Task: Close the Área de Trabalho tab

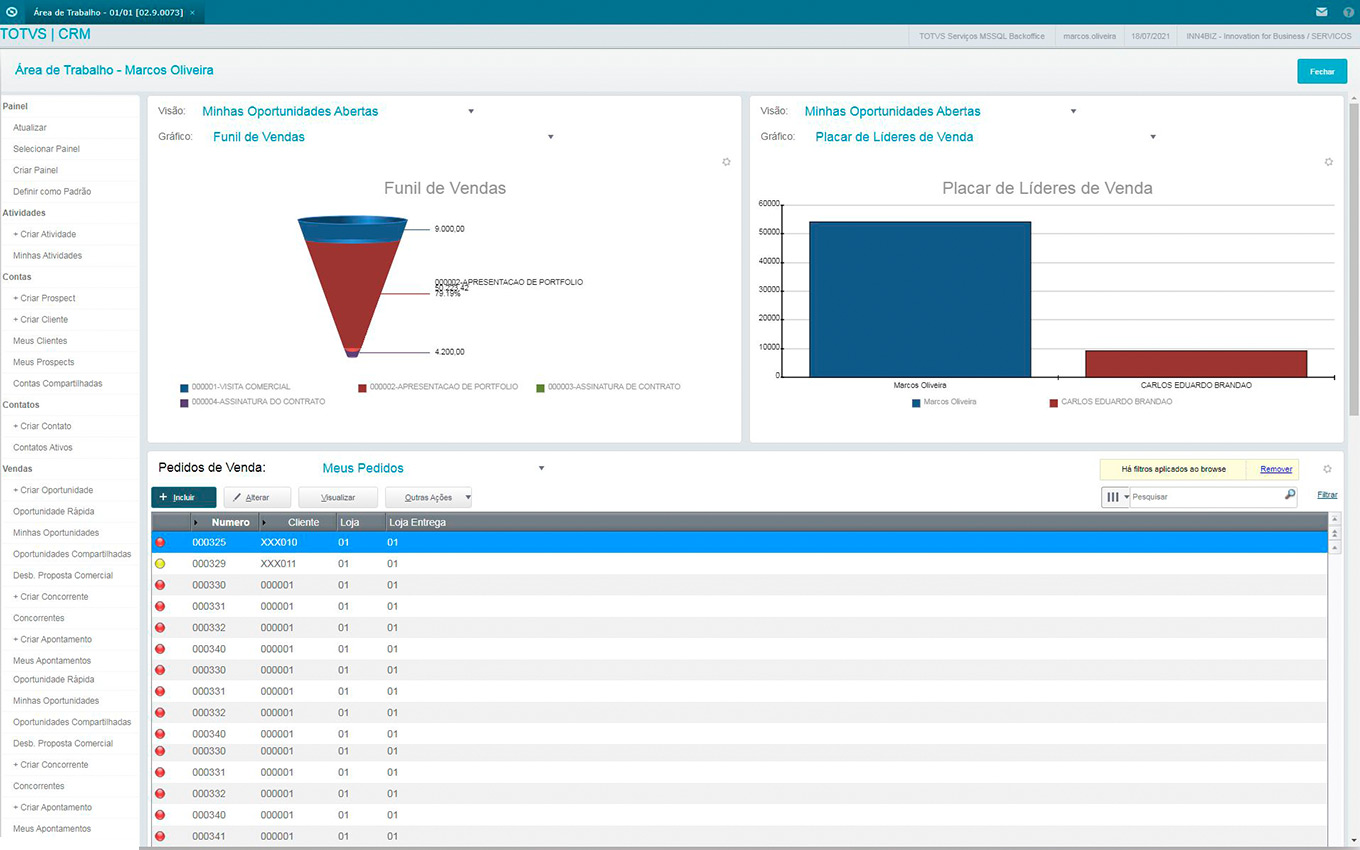Action: point(193,12)
